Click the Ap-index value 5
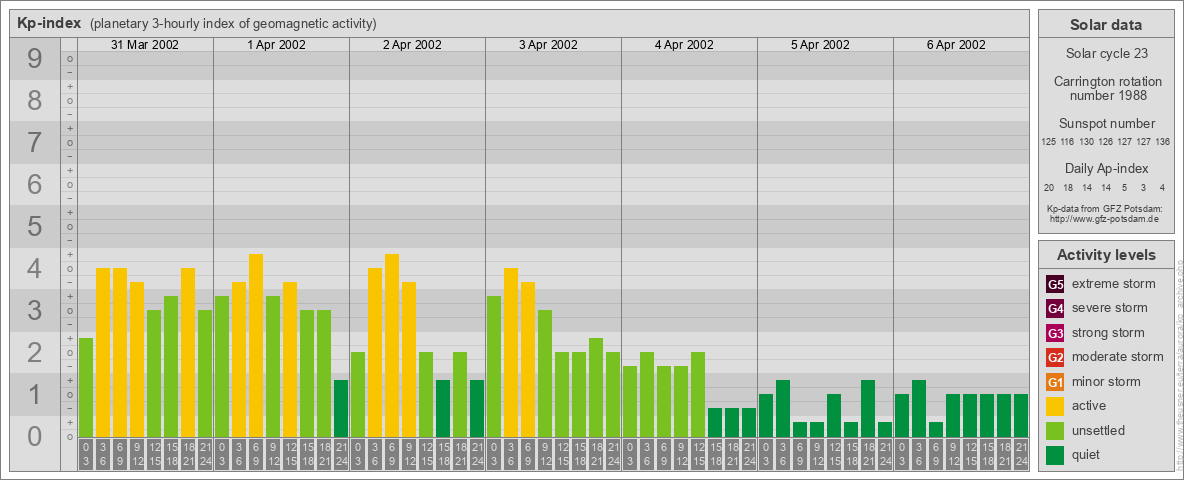 tap(1125, 187)
